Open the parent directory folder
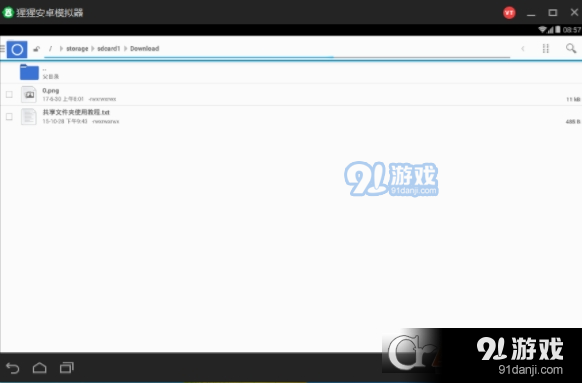 [29, 72]
